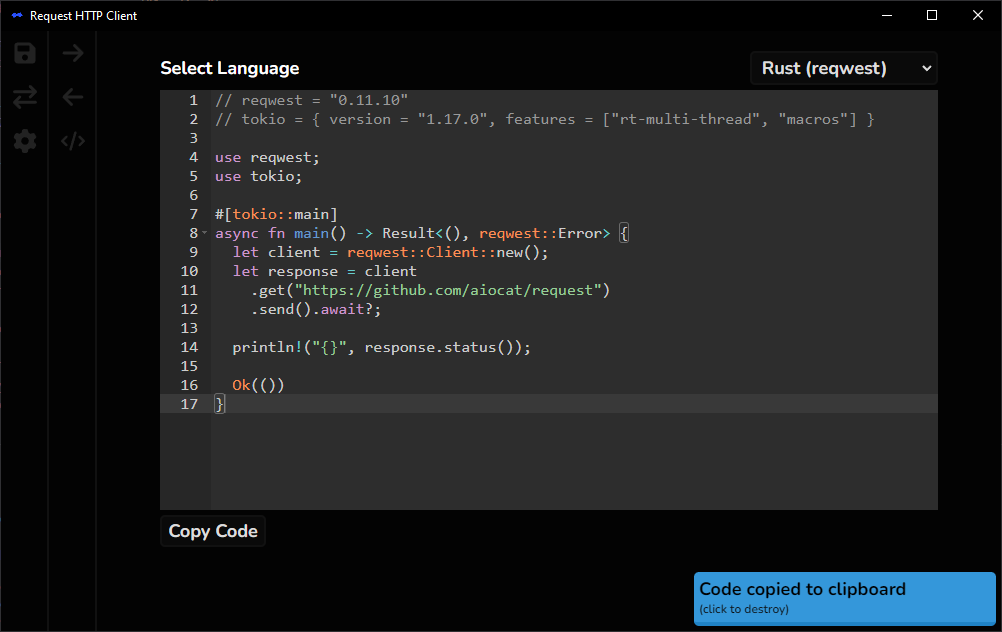Maximize the Request HTTP Client window

tap(932, 15)
